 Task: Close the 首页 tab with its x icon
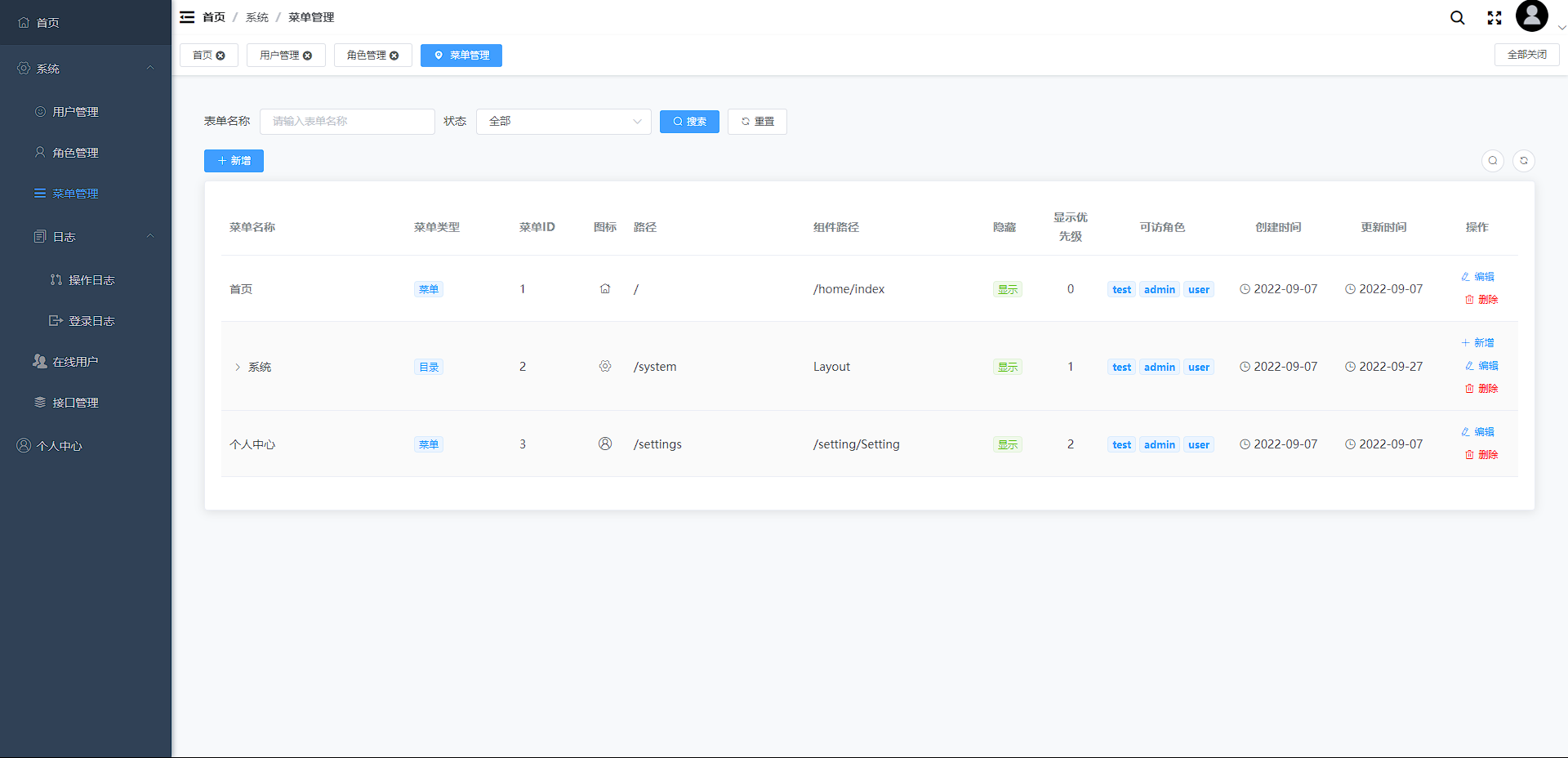point(220,56)
